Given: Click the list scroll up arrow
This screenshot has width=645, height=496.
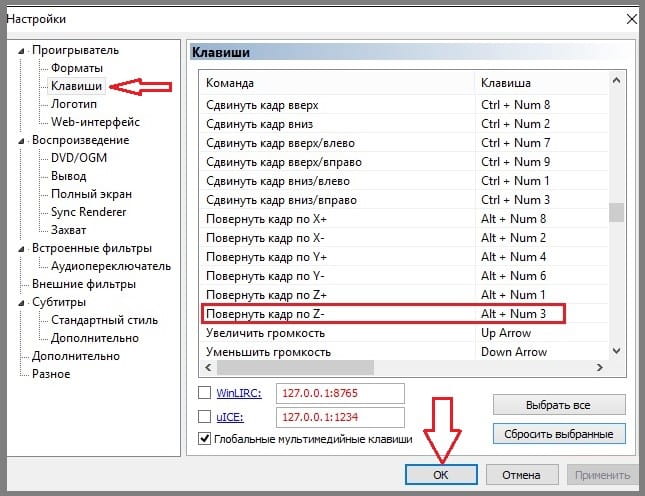Looking at the screenshot, I should (x=616, y=81).
